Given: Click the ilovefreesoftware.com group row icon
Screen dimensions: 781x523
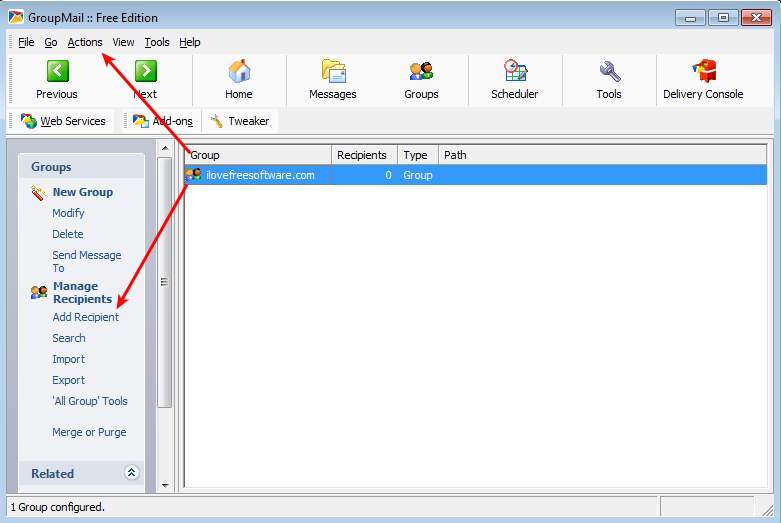Looking at the screenshot, I should [x=193, y=175].
